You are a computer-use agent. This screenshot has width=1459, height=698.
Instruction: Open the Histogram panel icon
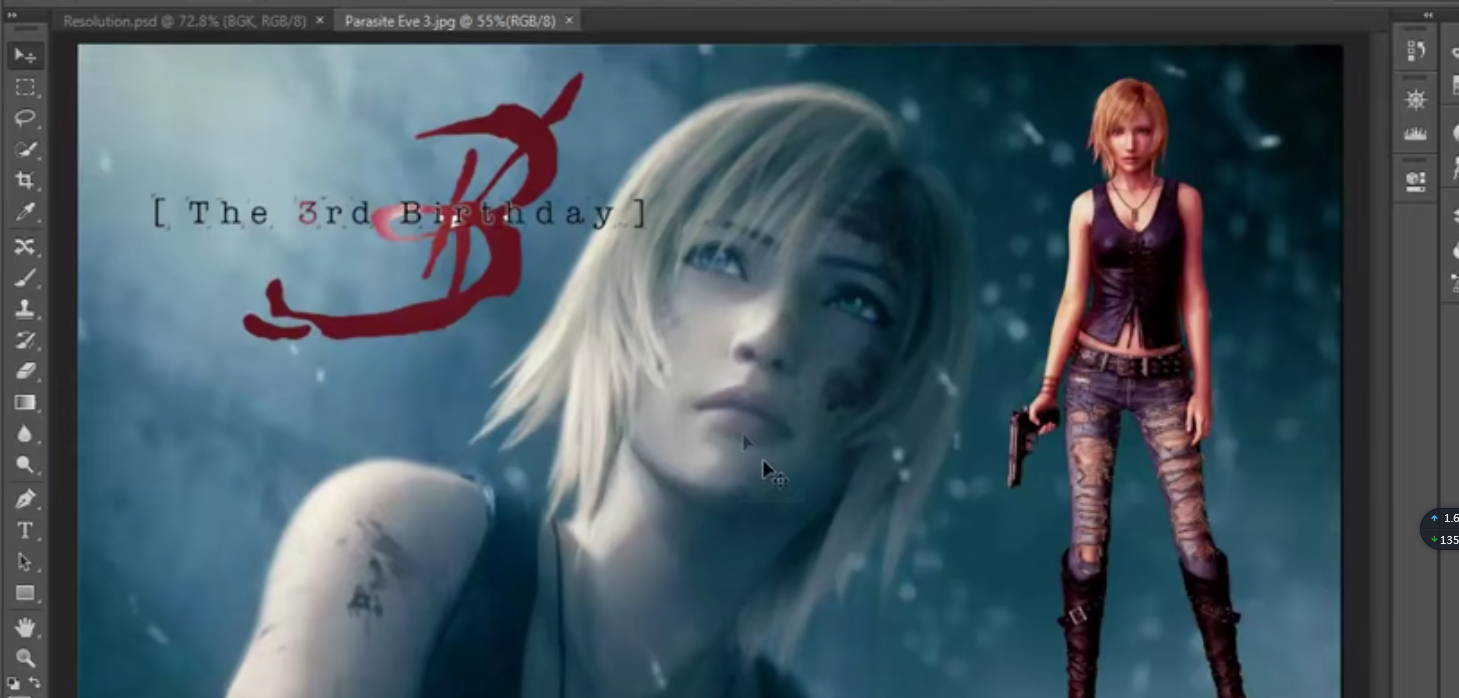click(x=1415, y=133)
